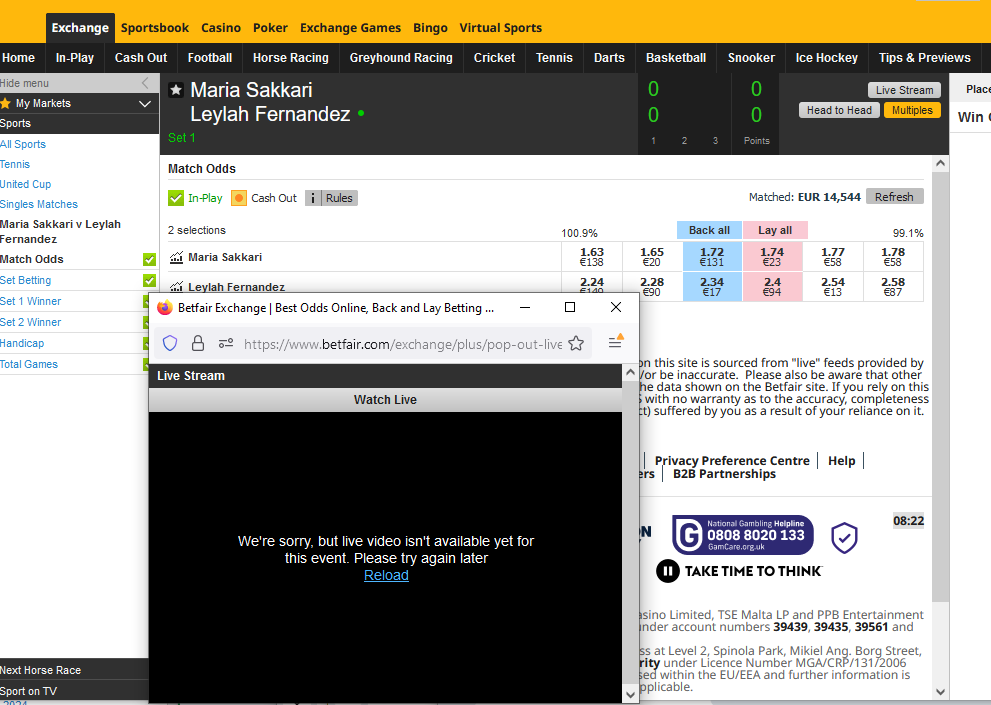This screenshot has width=991, height=705.
Task: Open the graph icon for Maria Sakkari
Action: click(x=176, y=257)
